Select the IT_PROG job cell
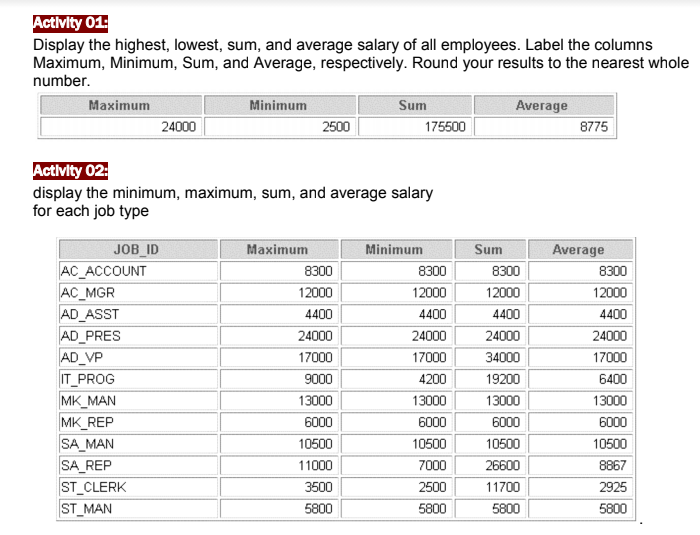The image size is (700, 535). 138,379
